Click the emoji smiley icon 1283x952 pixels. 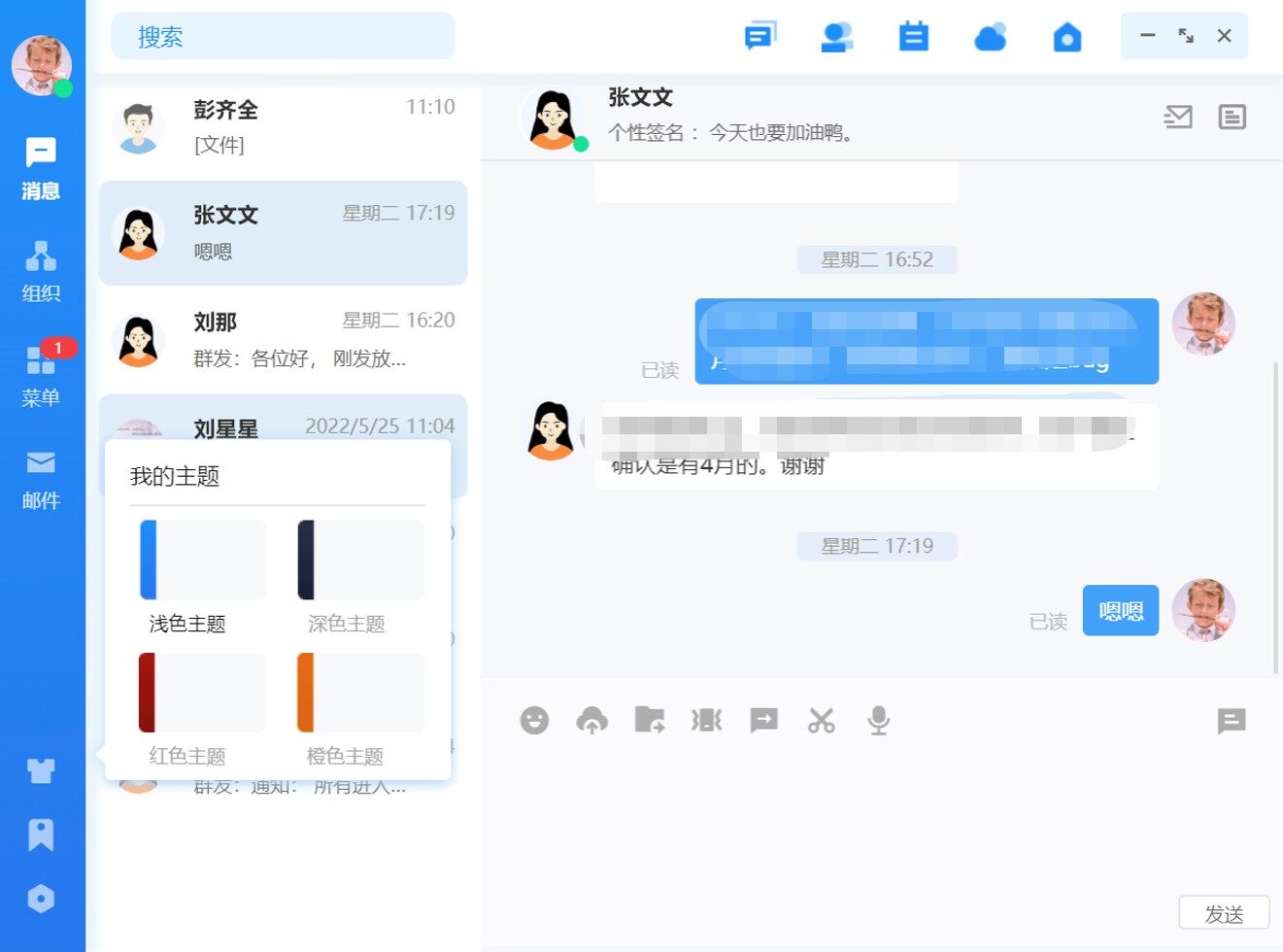pos(534,720)
